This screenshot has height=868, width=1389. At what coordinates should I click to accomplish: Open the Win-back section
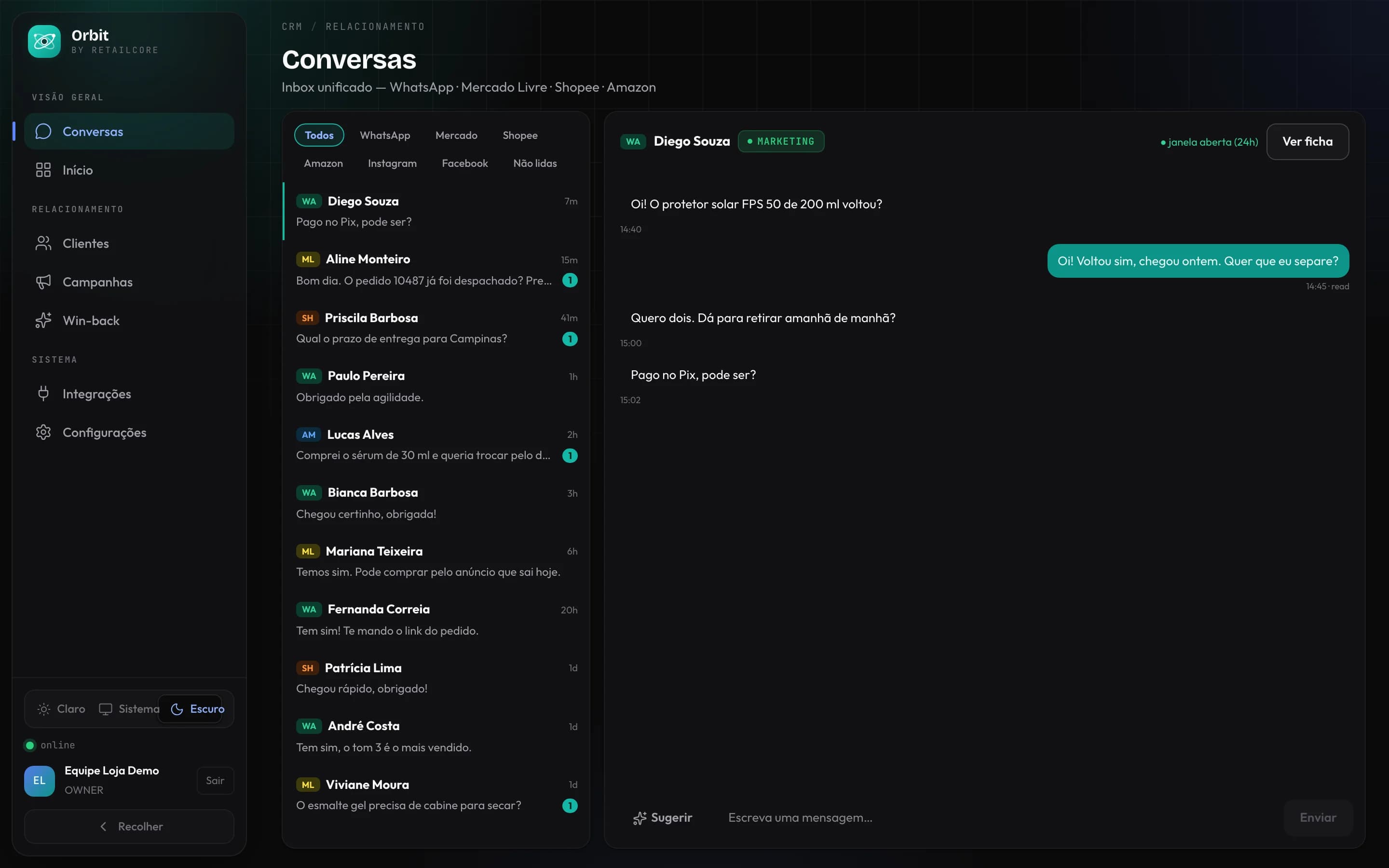click(x=129, y=320)
